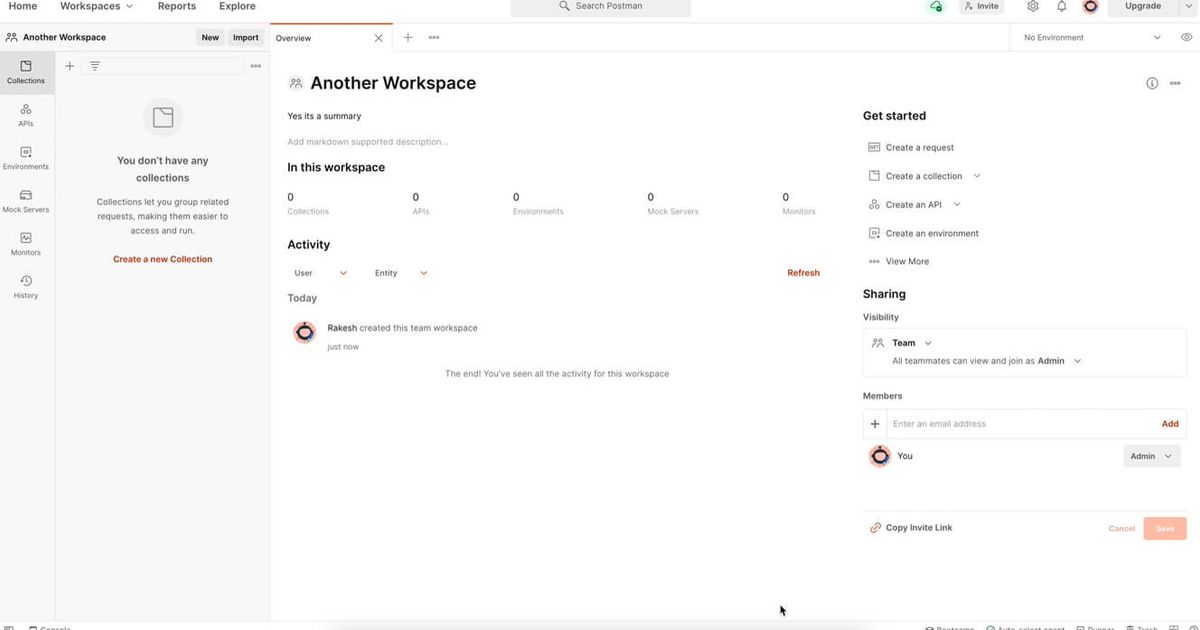Click the user avatar in the header
Viewport: 1200px width, 630px height.
[1090, 6]
